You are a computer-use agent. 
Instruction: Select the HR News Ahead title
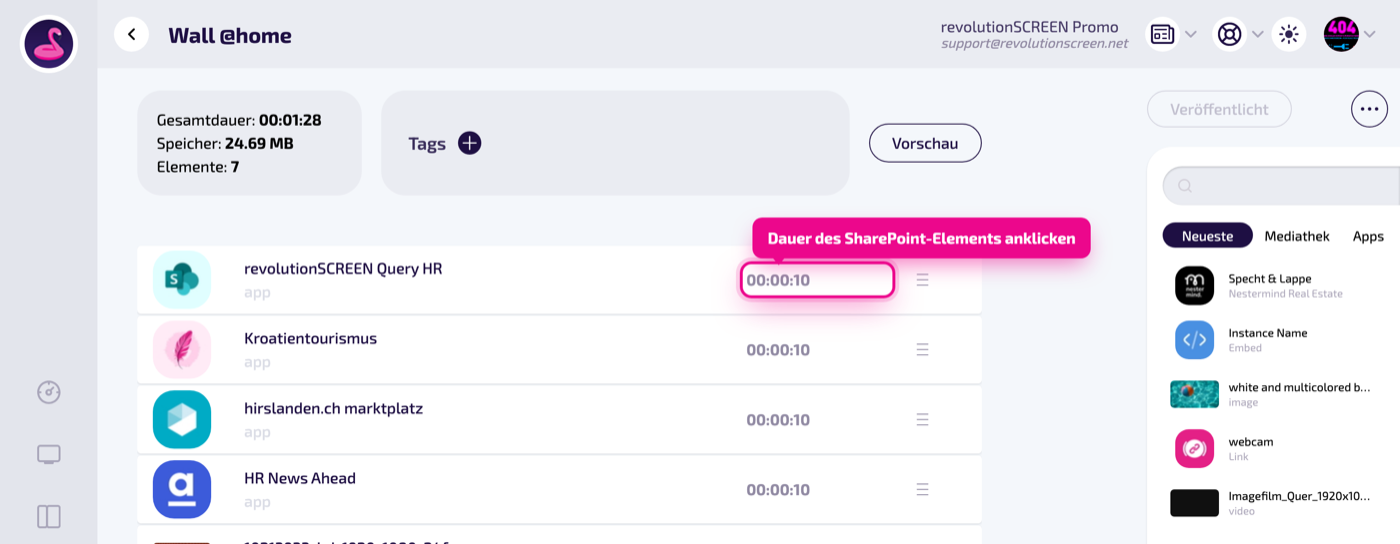300,479
